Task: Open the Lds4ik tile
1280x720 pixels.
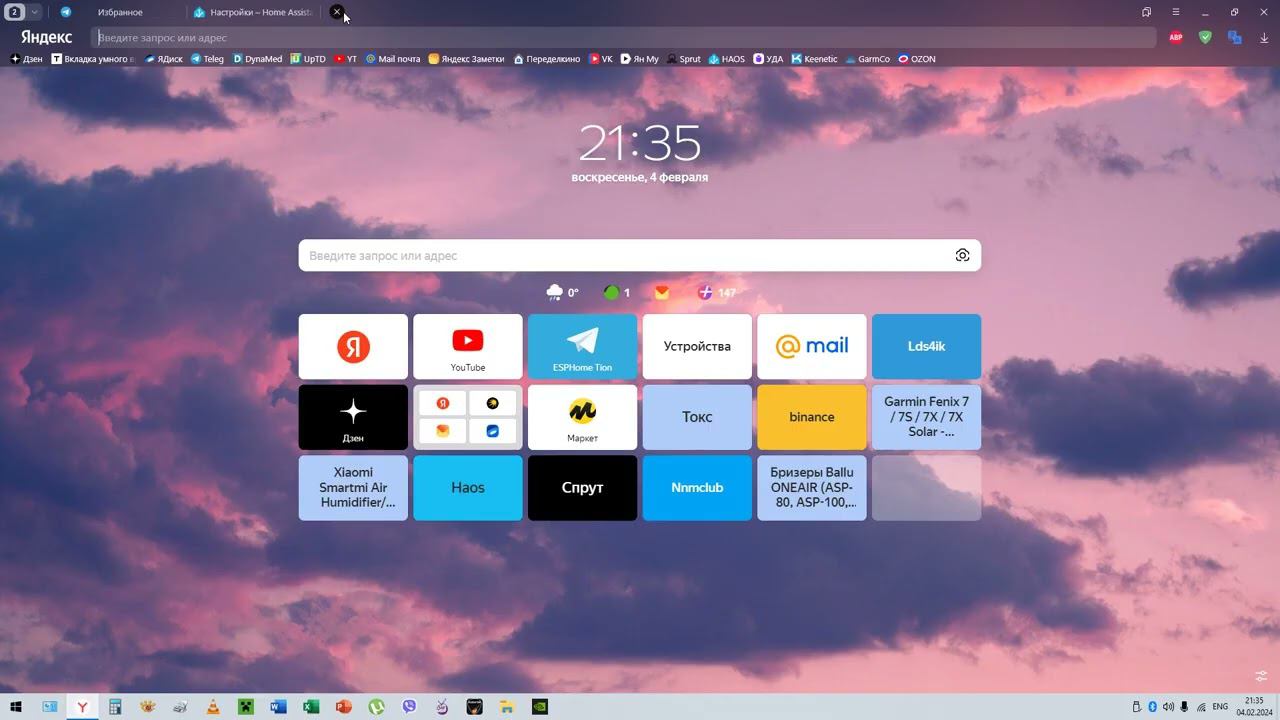Action: coord(926,347)
